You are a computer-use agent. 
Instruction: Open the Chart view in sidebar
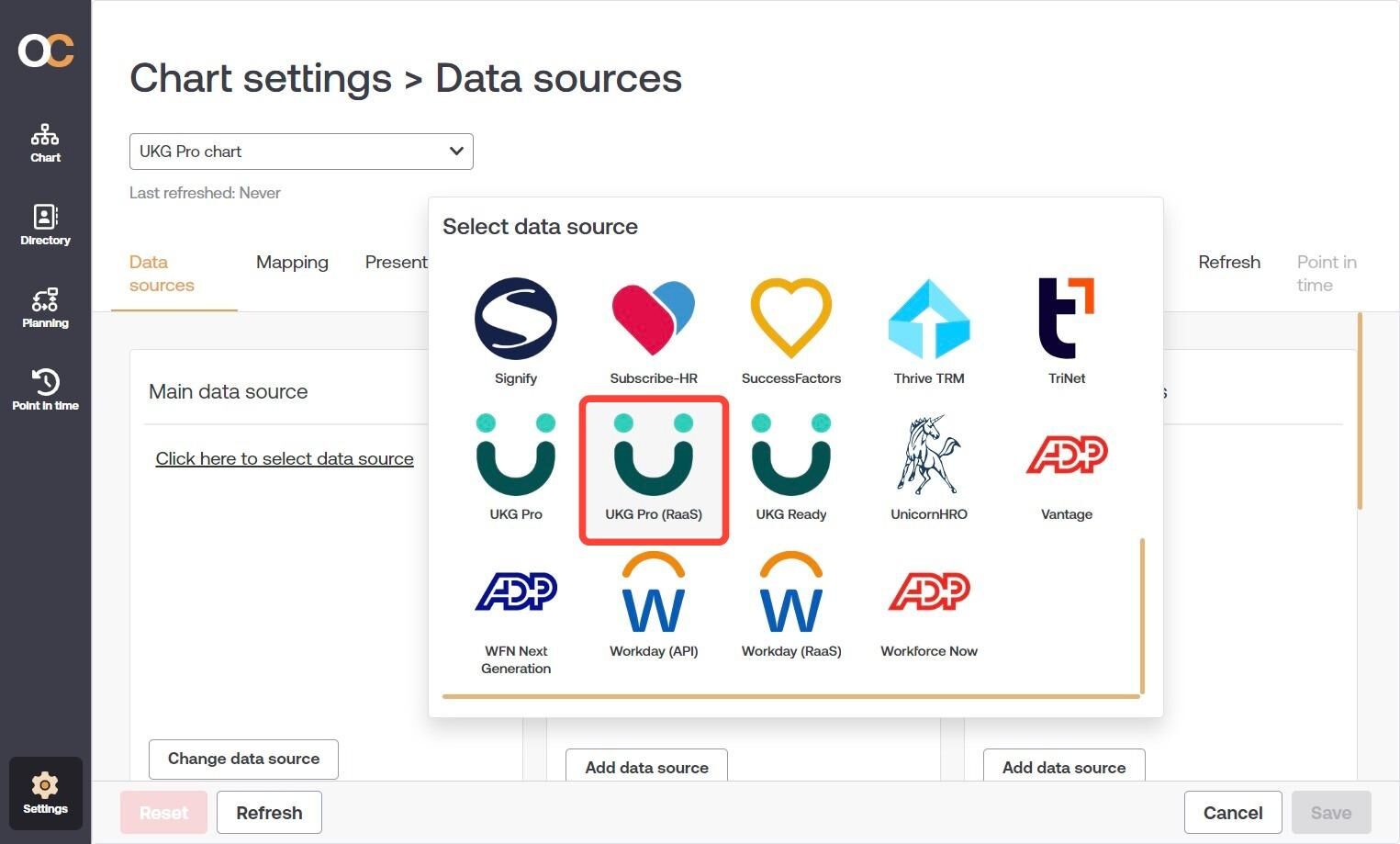pyautogui.click(x=45, y=143)
